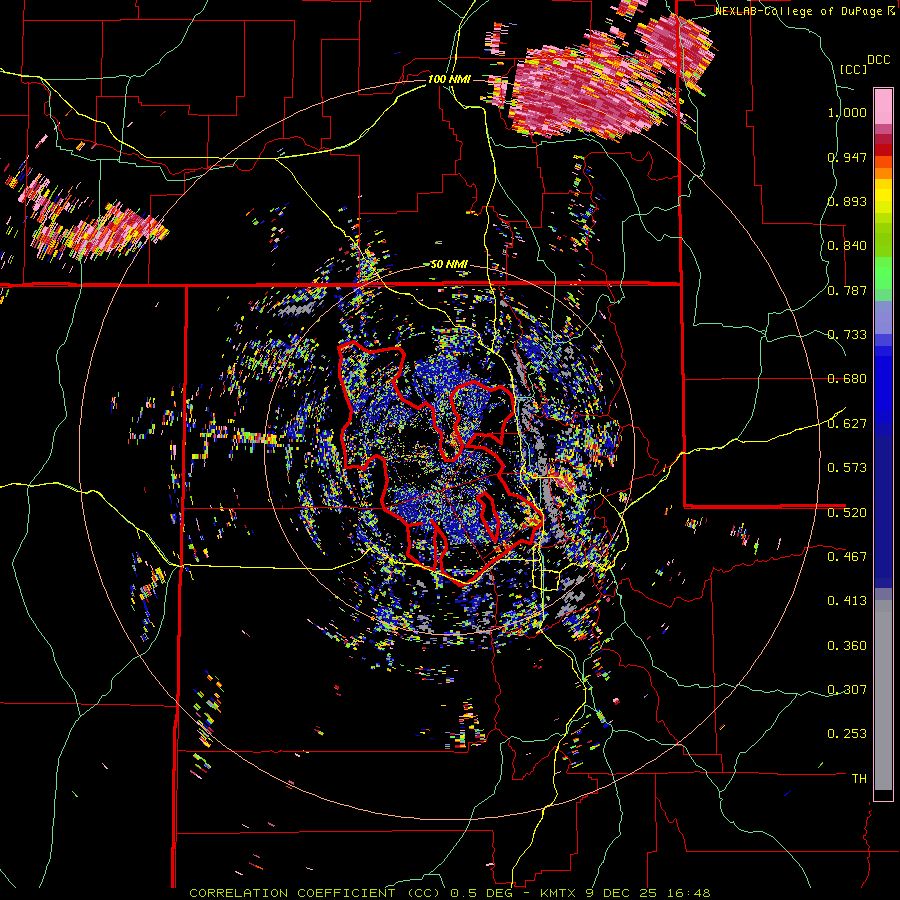Screen dimensions: 900x900
Task: Click the 0.627 legend value
Action: (847, 424)
